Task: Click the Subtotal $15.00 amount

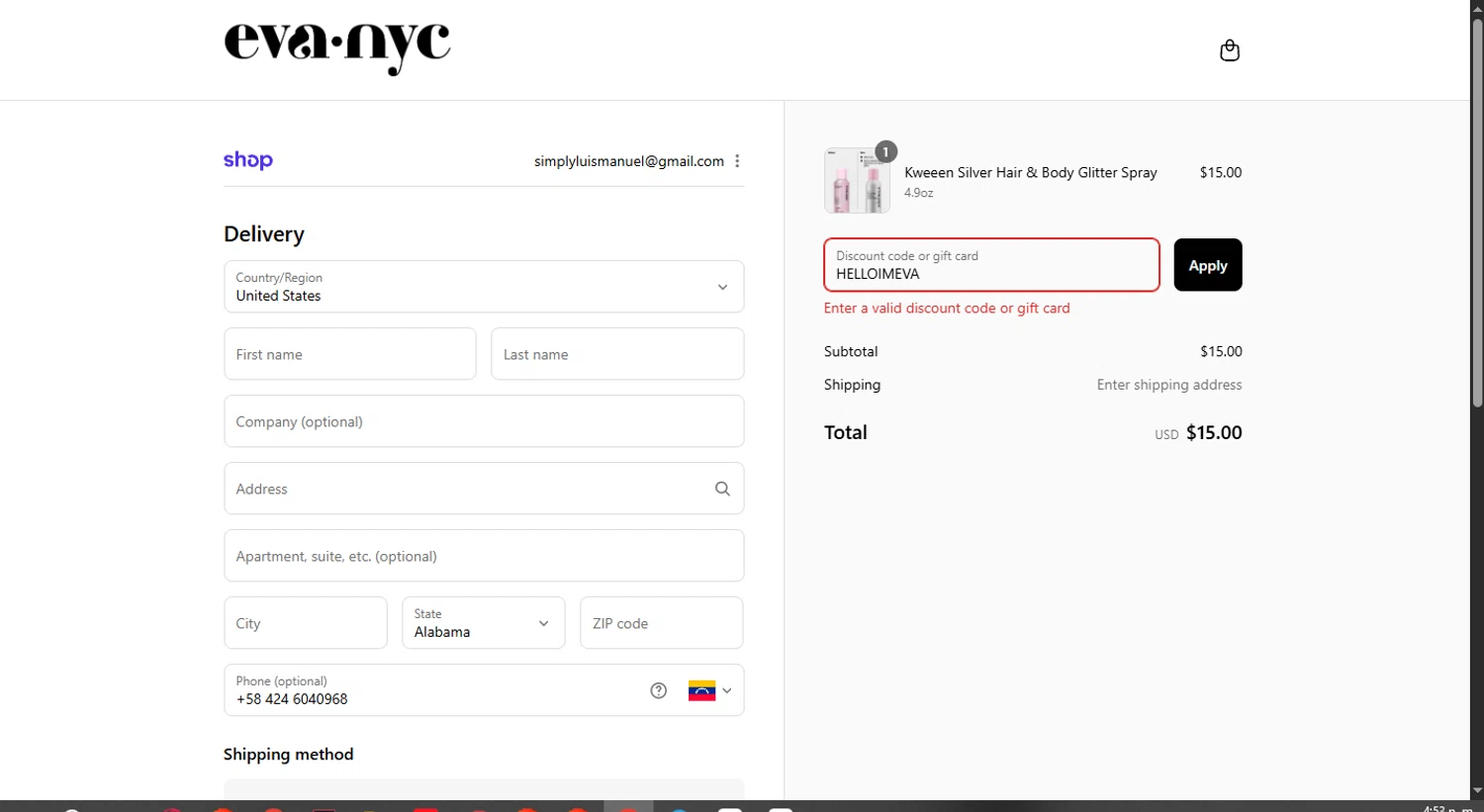Action: click(x=1221, y=351)
